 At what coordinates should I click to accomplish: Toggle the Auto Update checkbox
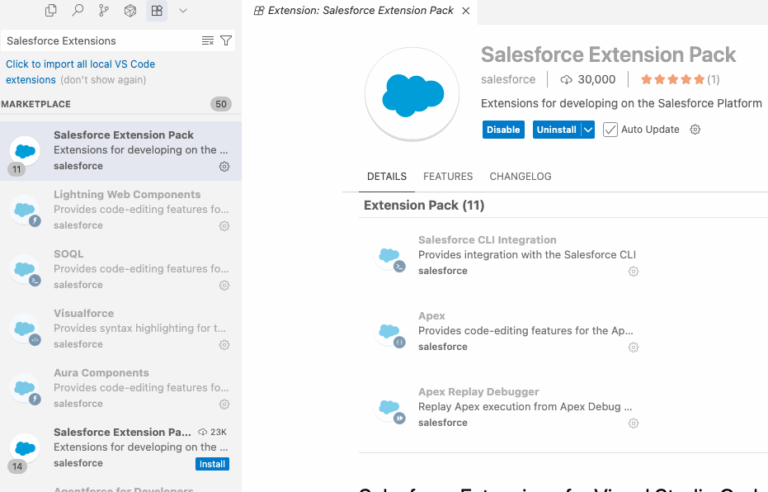[x=610, y=130]
